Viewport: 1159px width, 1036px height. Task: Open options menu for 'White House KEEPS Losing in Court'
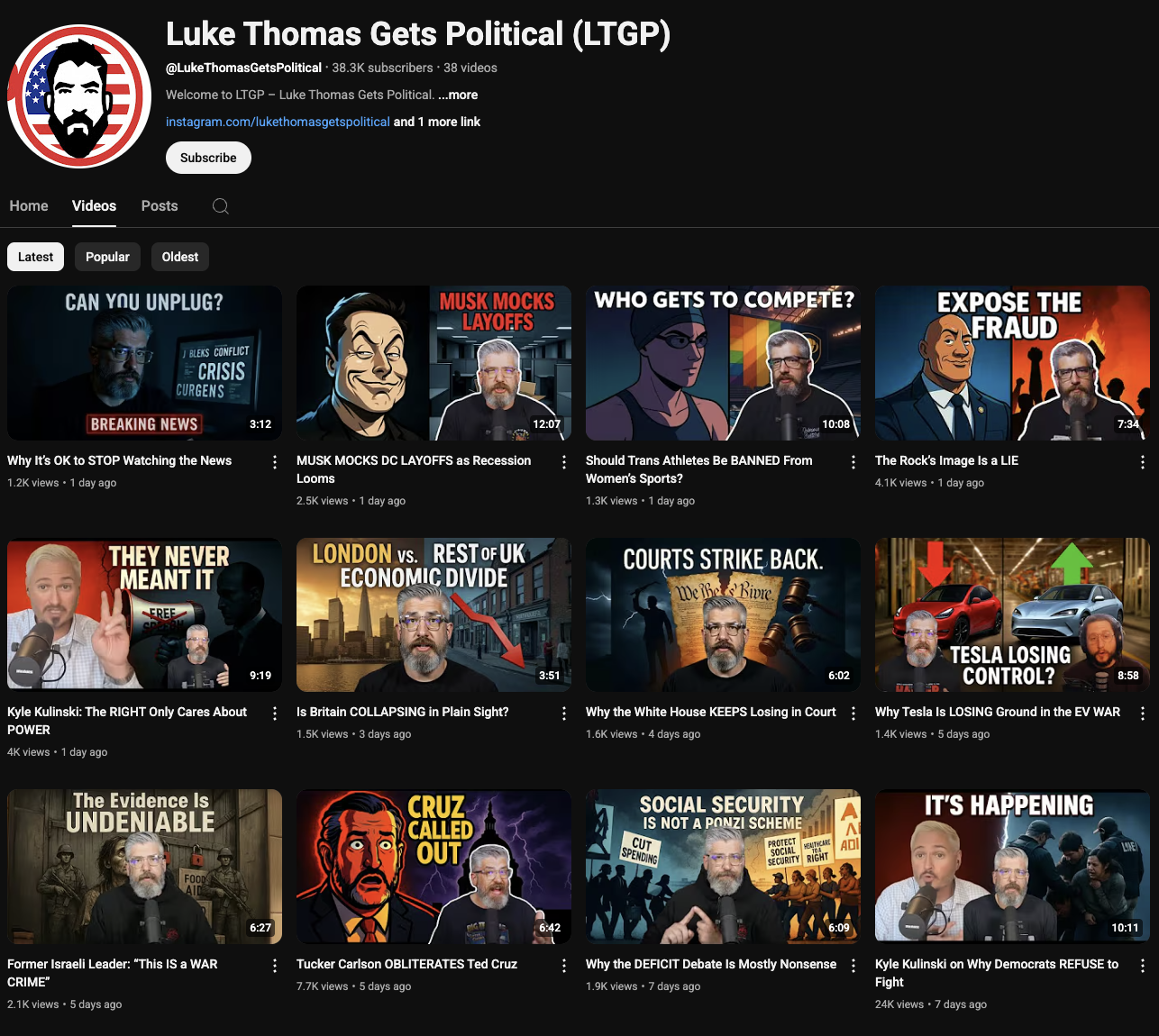[x=853, y=713]
